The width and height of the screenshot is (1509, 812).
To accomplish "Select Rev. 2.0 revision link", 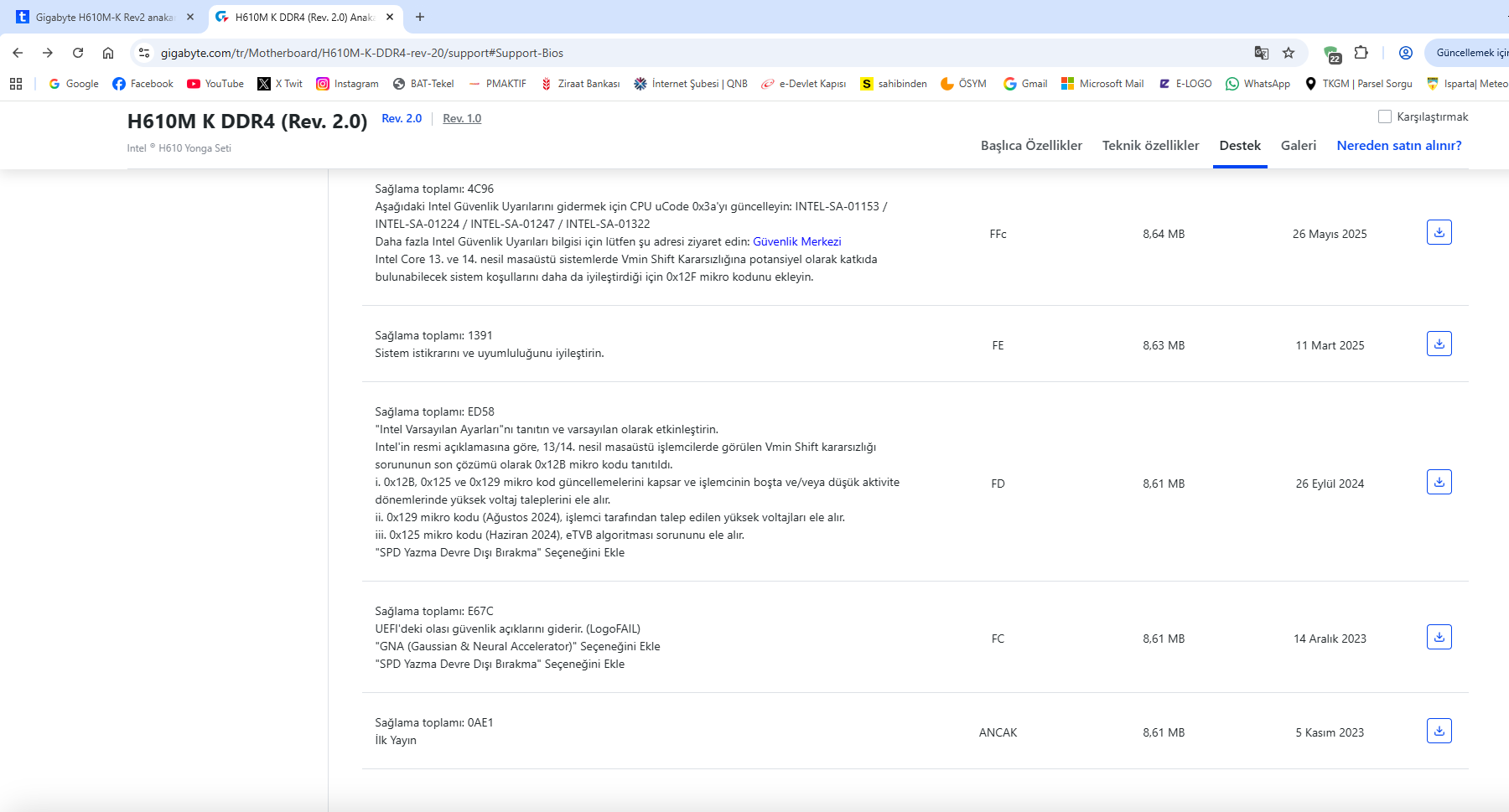I will tap(402, 118).
